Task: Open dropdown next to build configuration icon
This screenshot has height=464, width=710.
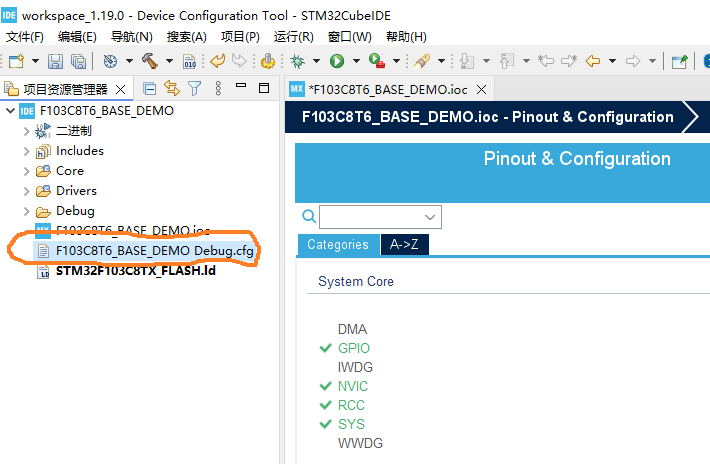Action: [x=129, y=61]
